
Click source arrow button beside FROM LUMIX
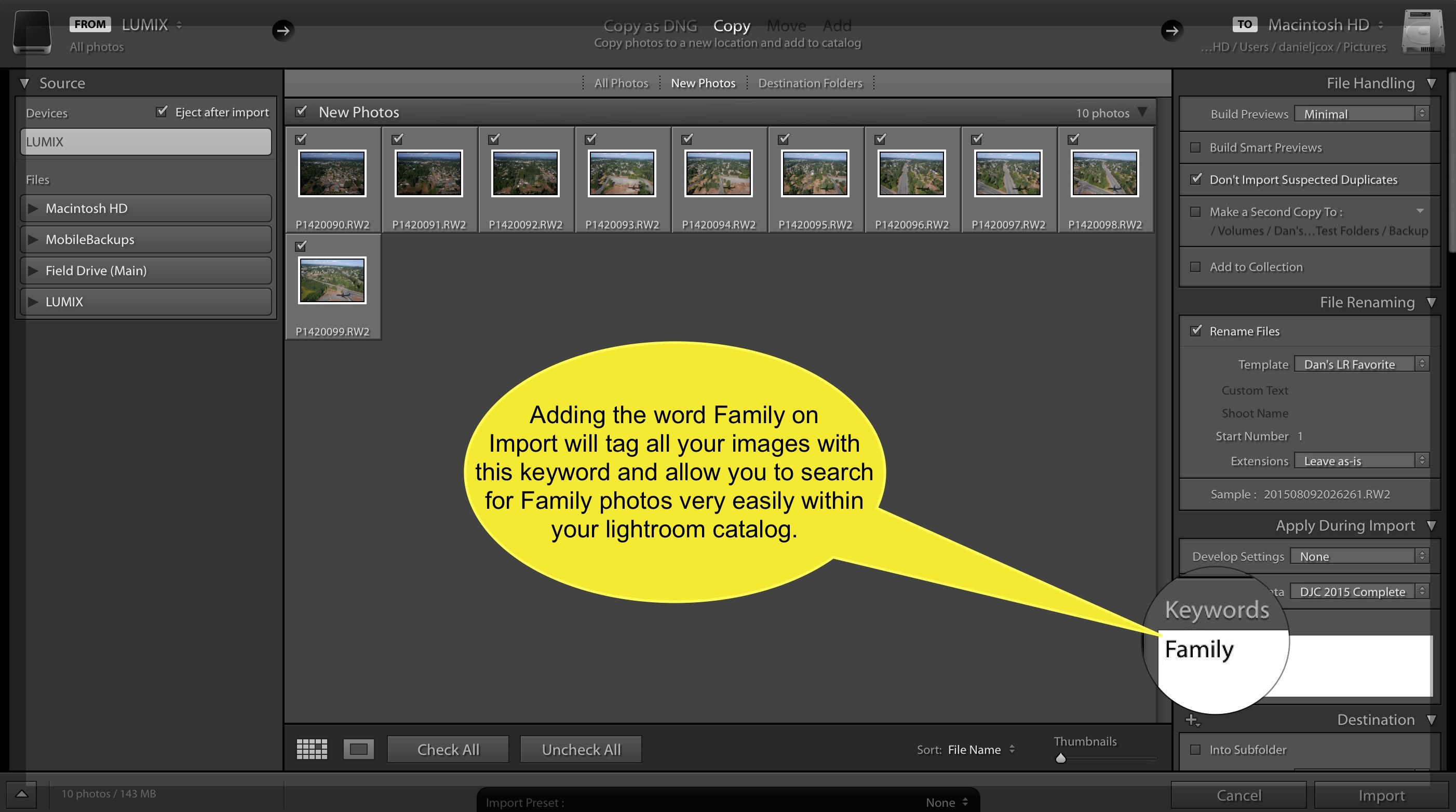tap(283, 30)
